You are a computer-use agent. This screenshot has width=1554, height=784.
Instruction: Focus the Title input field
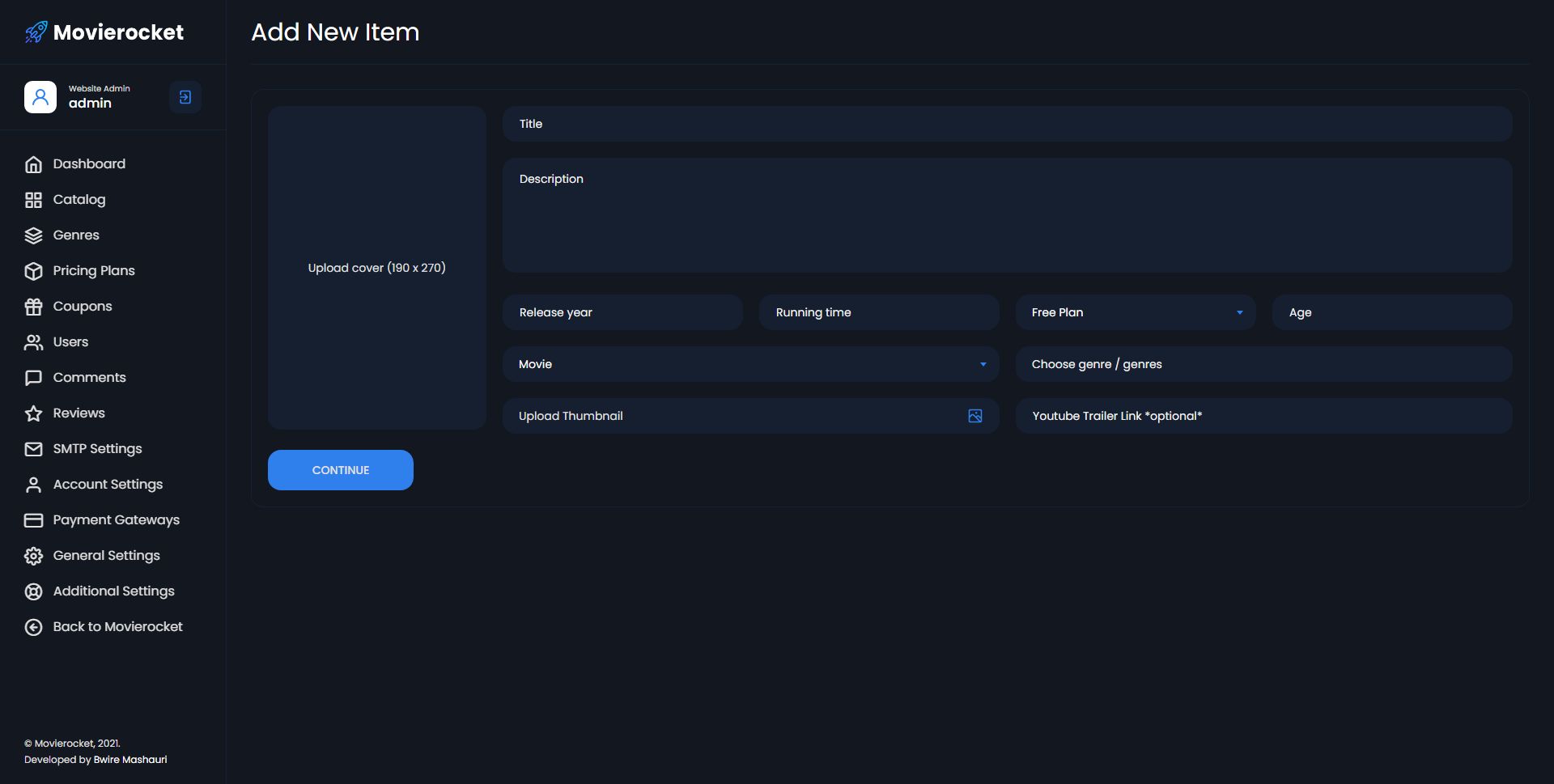pos(1007,124)
